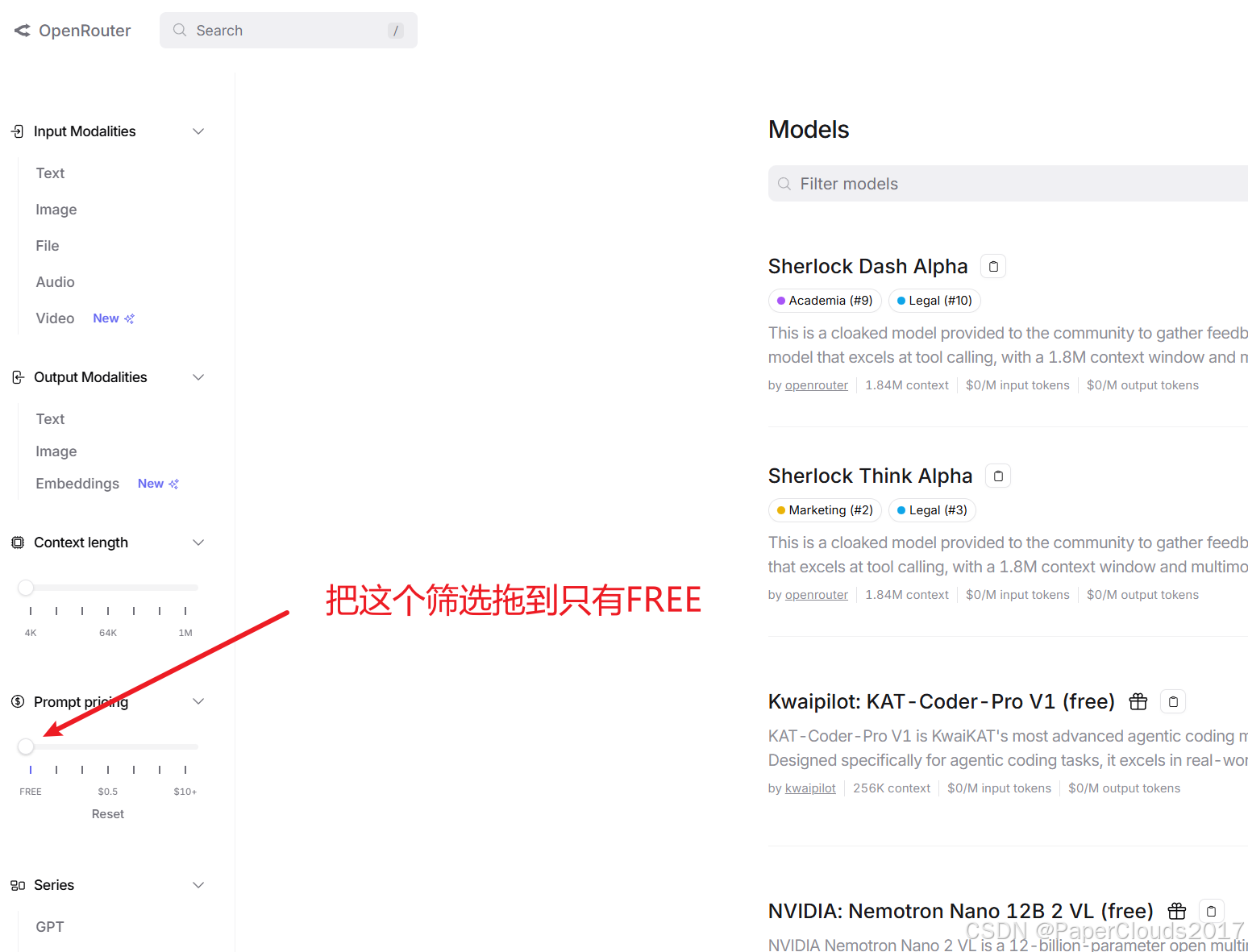The height and width of the screenshot is (952, 1248).
Task: Click FREE mark on pricing slider
Action: click(x=31, y=792)
